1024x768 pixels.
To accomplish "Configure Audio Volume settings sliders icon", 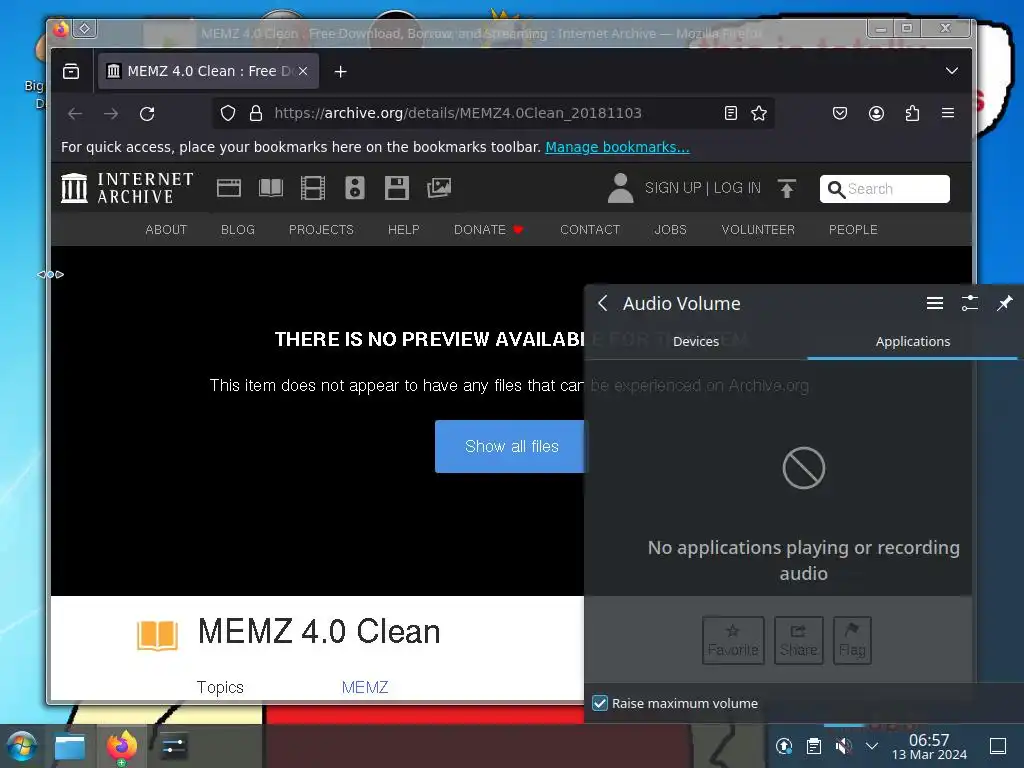I will (970, 303).
